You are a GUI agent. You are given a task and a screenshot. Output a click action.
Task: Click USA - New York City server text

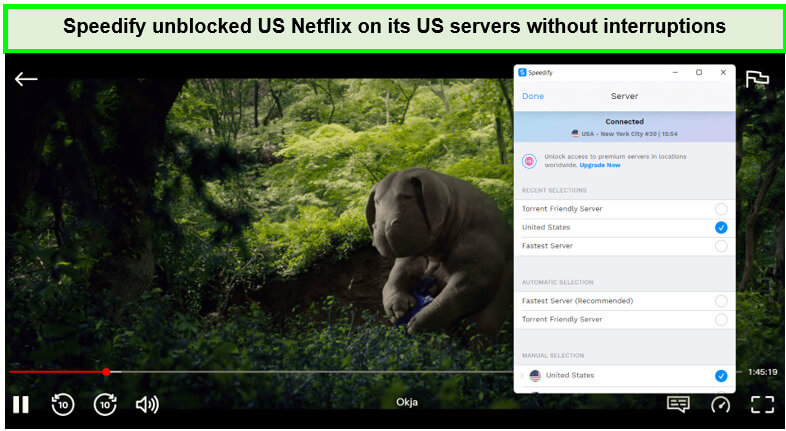[x=629, y=134]
